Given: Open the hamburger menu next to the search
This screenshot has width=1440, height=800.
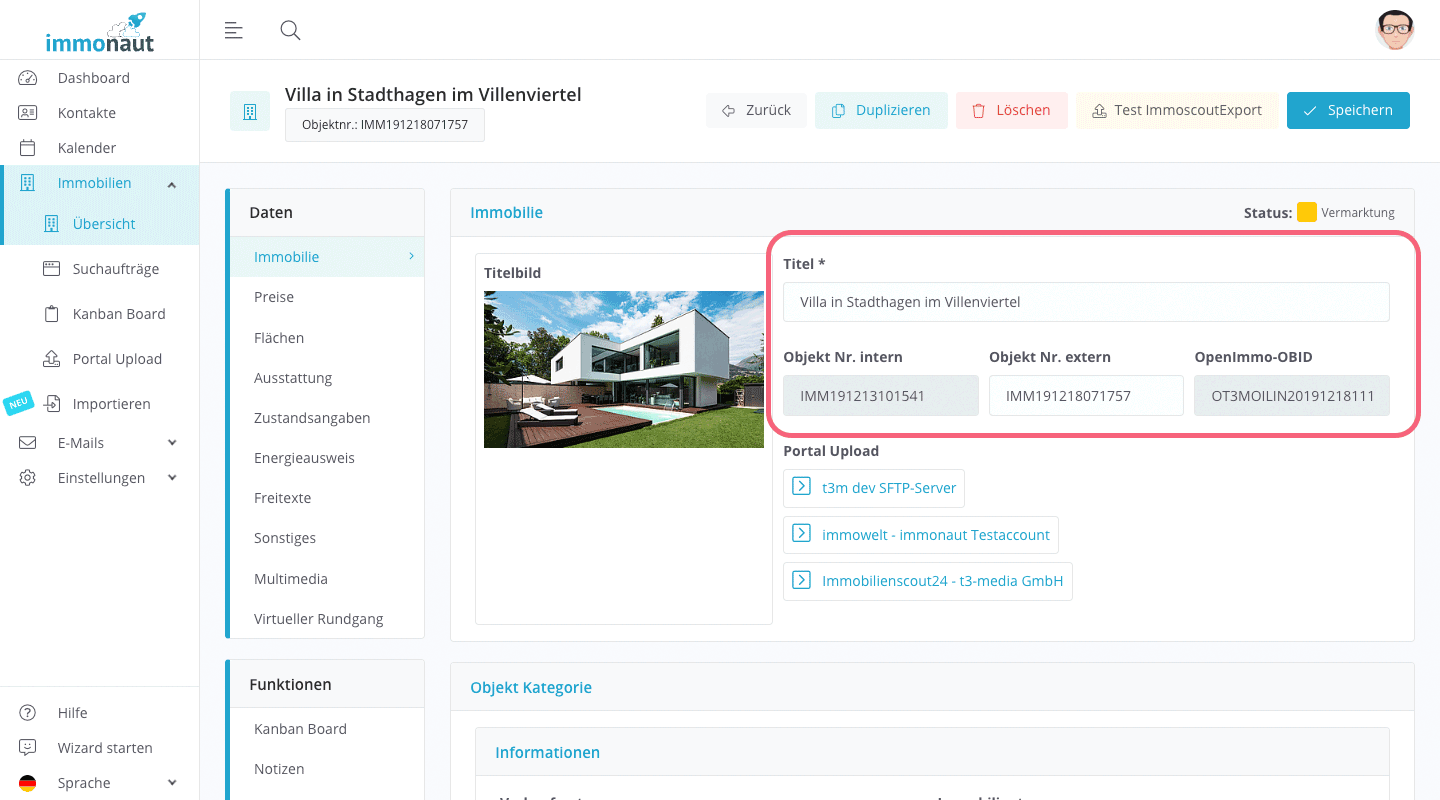Looking at the screenshot, I should coord(233,30).
